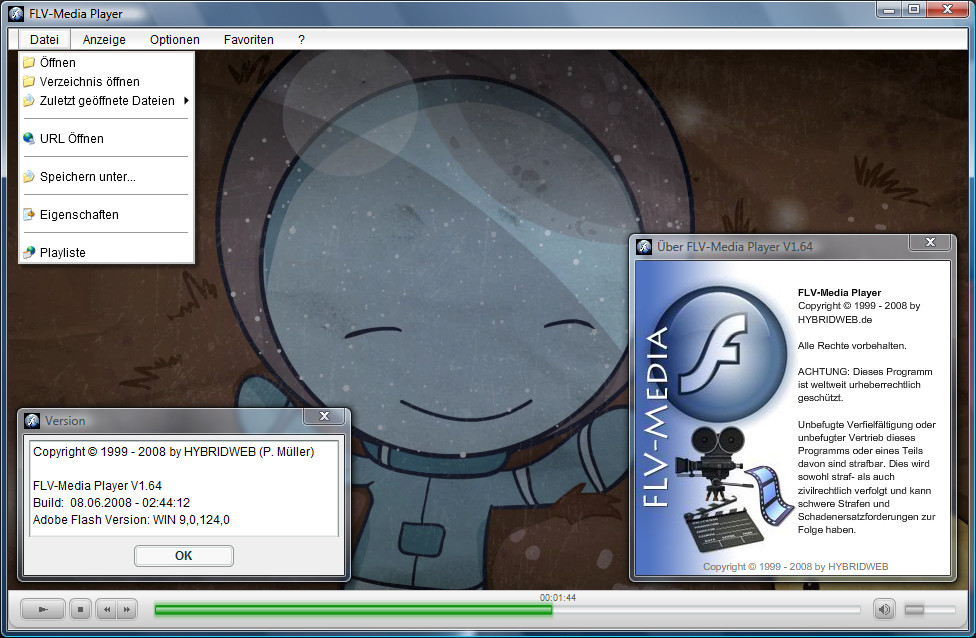Click the vertical FLV-MEDIA banner text

click(x=655, y=416)
